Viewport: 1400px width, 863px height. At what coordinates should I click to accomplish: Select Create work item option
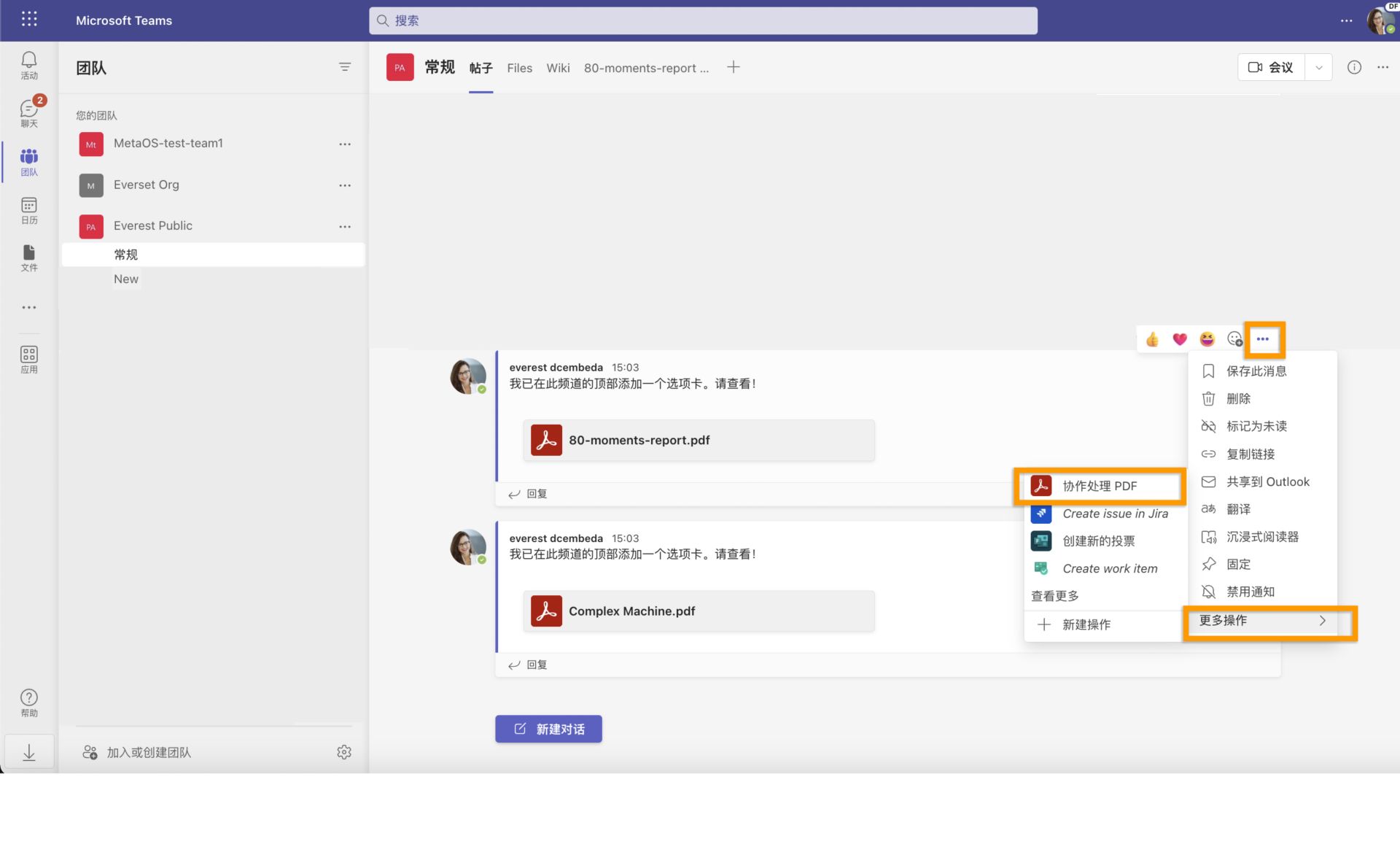pyautogui.click(x=1110, y=568)
